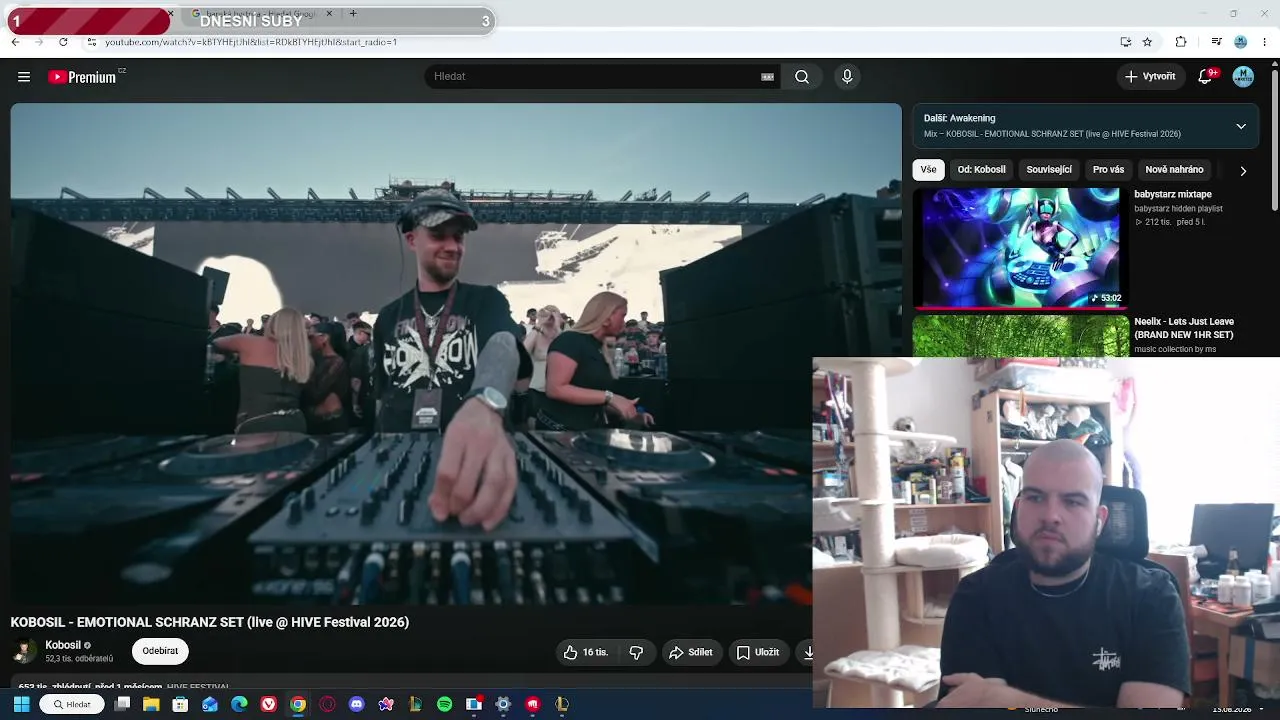
Task: Open the Kobosil channel avatar
Action: click(x=24, y=652)
